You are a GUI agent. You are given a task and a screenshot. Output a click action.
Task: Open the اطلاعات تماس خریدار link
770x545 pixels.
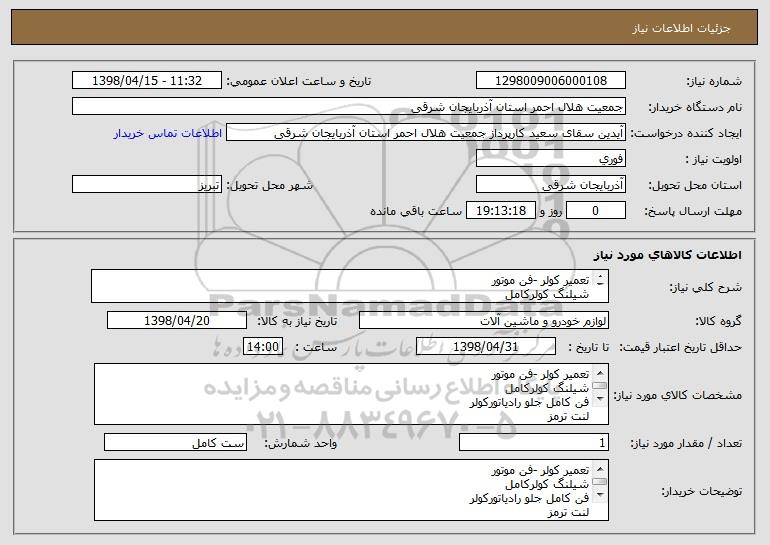click(167, 134)
